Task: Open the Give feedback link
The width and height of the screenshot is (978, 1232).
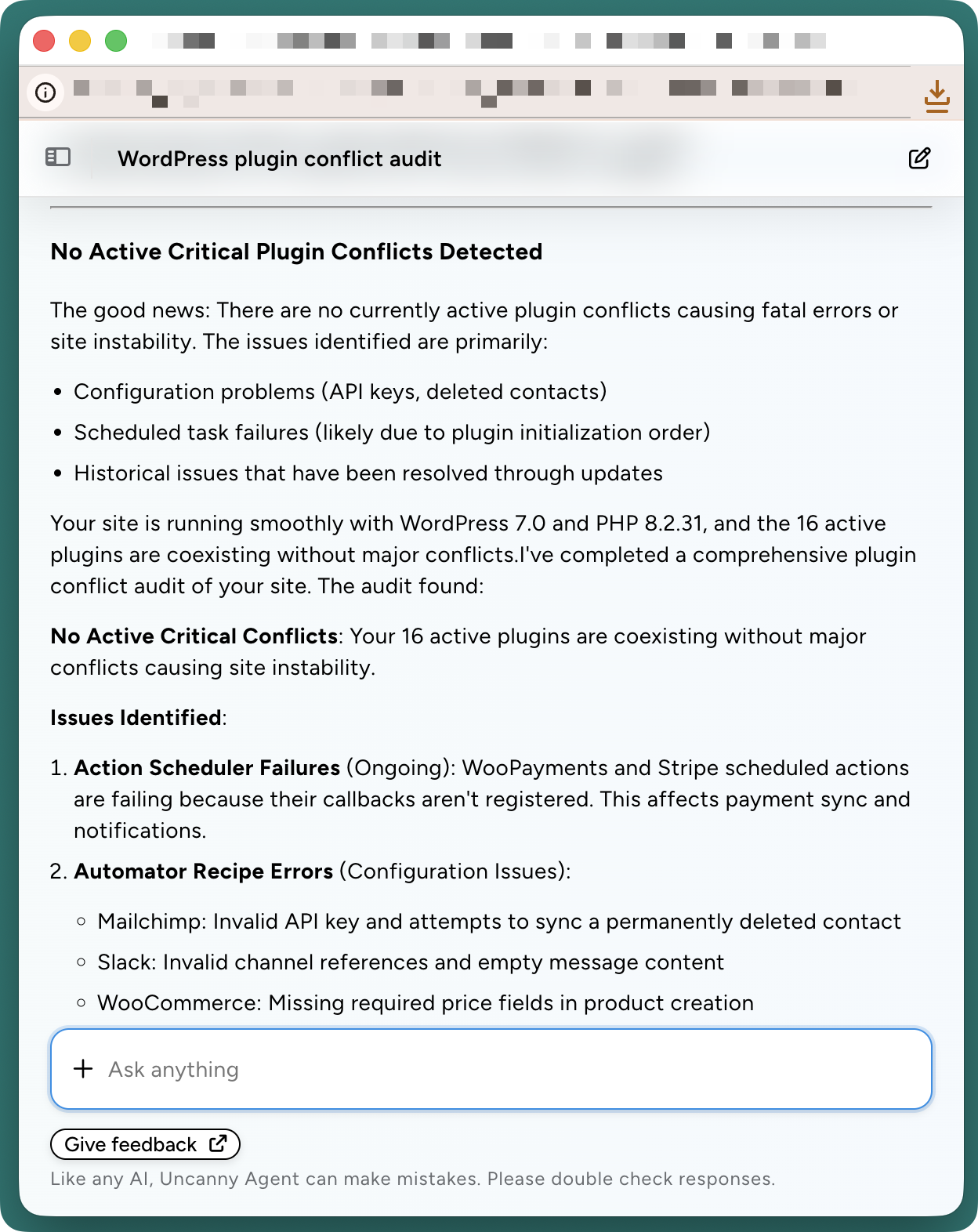Action: pyautogui.click(x=145, y=1144)
